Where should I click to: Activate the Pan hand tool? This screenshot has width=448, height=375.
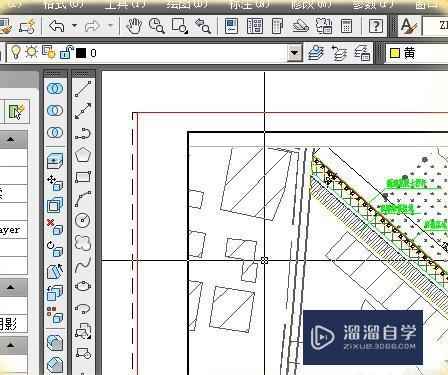(x=134, y=26)
